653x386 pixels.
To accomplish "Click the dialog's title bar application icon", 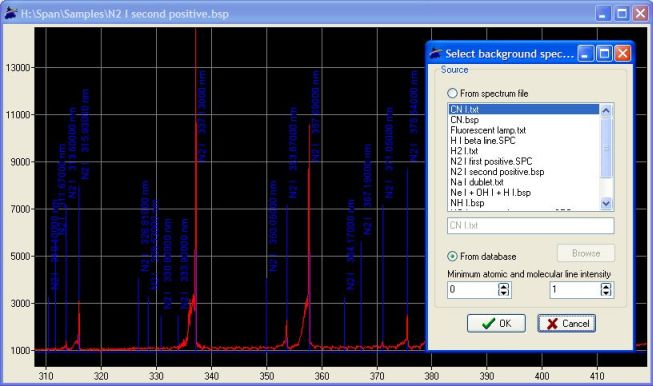I will [436, 54].
